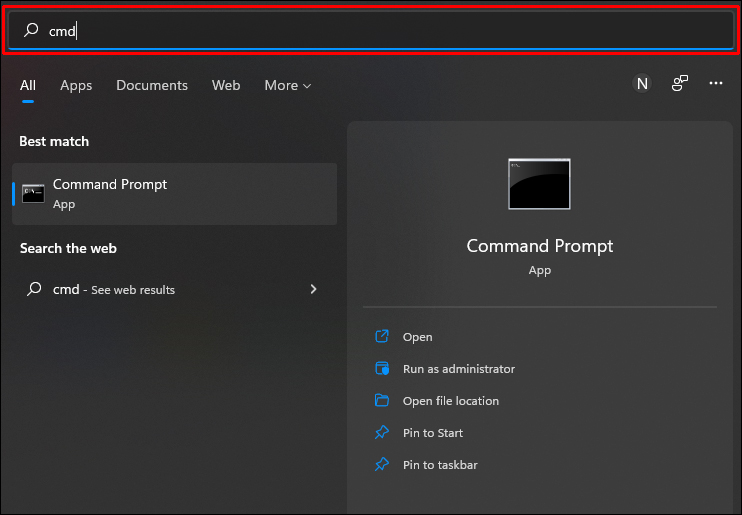This screenshot has height=515, width=742.
Task: Click the search magnifier icon in search box
Action: coord(31,31)
